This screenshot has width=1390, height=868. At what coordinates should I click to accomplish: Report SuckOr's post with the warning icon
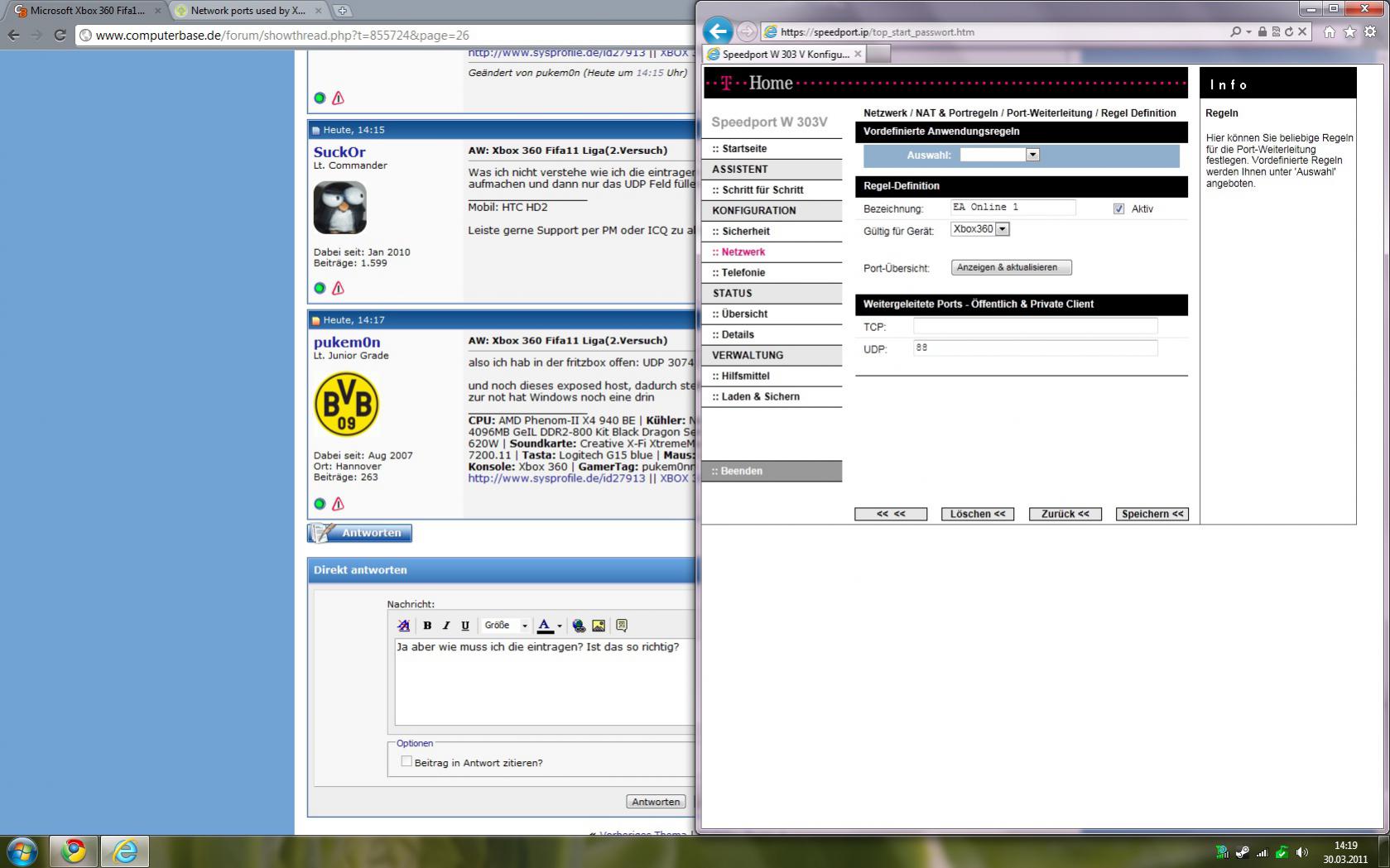338,288
